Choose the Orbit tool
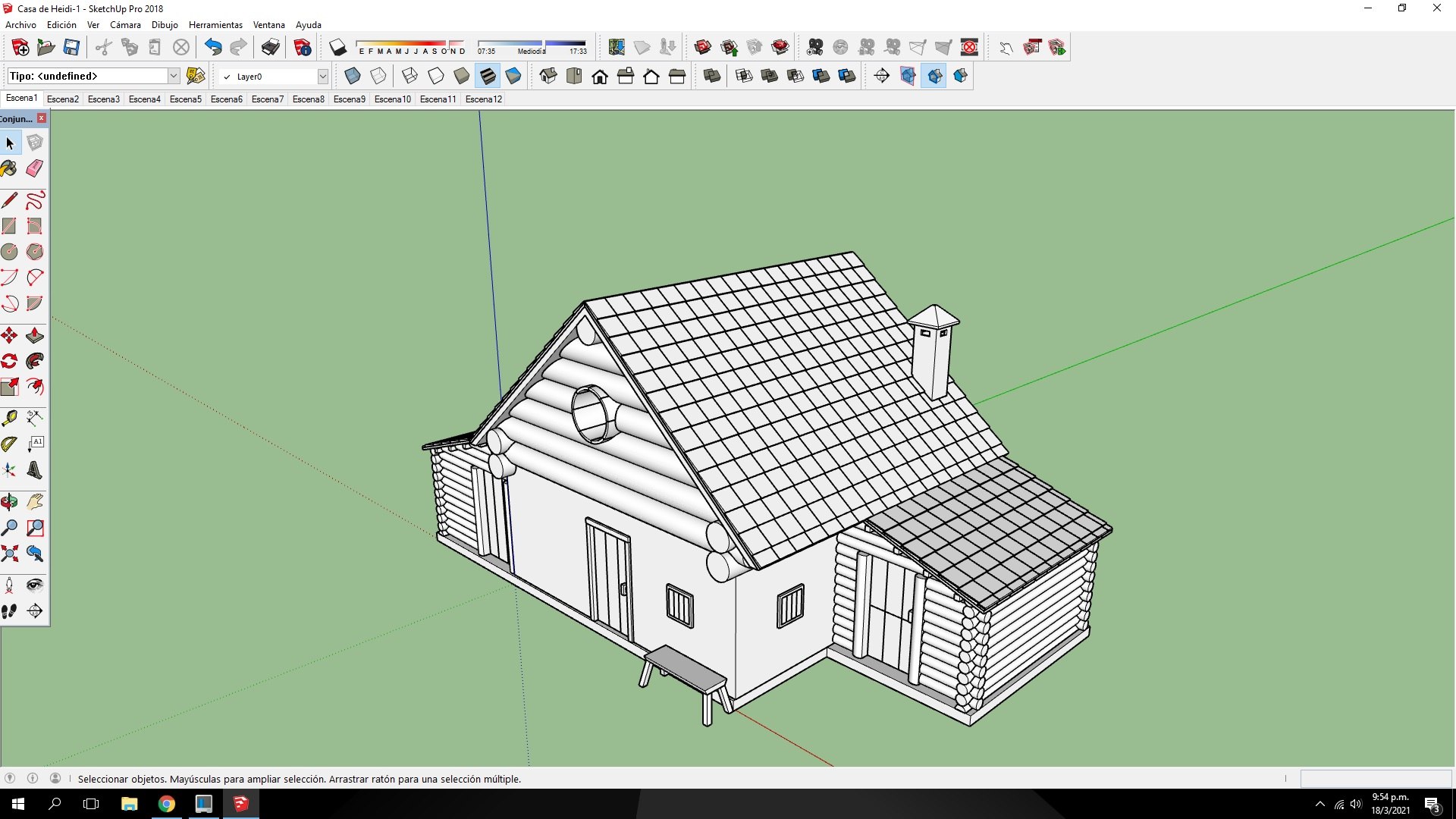The image size is (1456, 819). [9, 502]
